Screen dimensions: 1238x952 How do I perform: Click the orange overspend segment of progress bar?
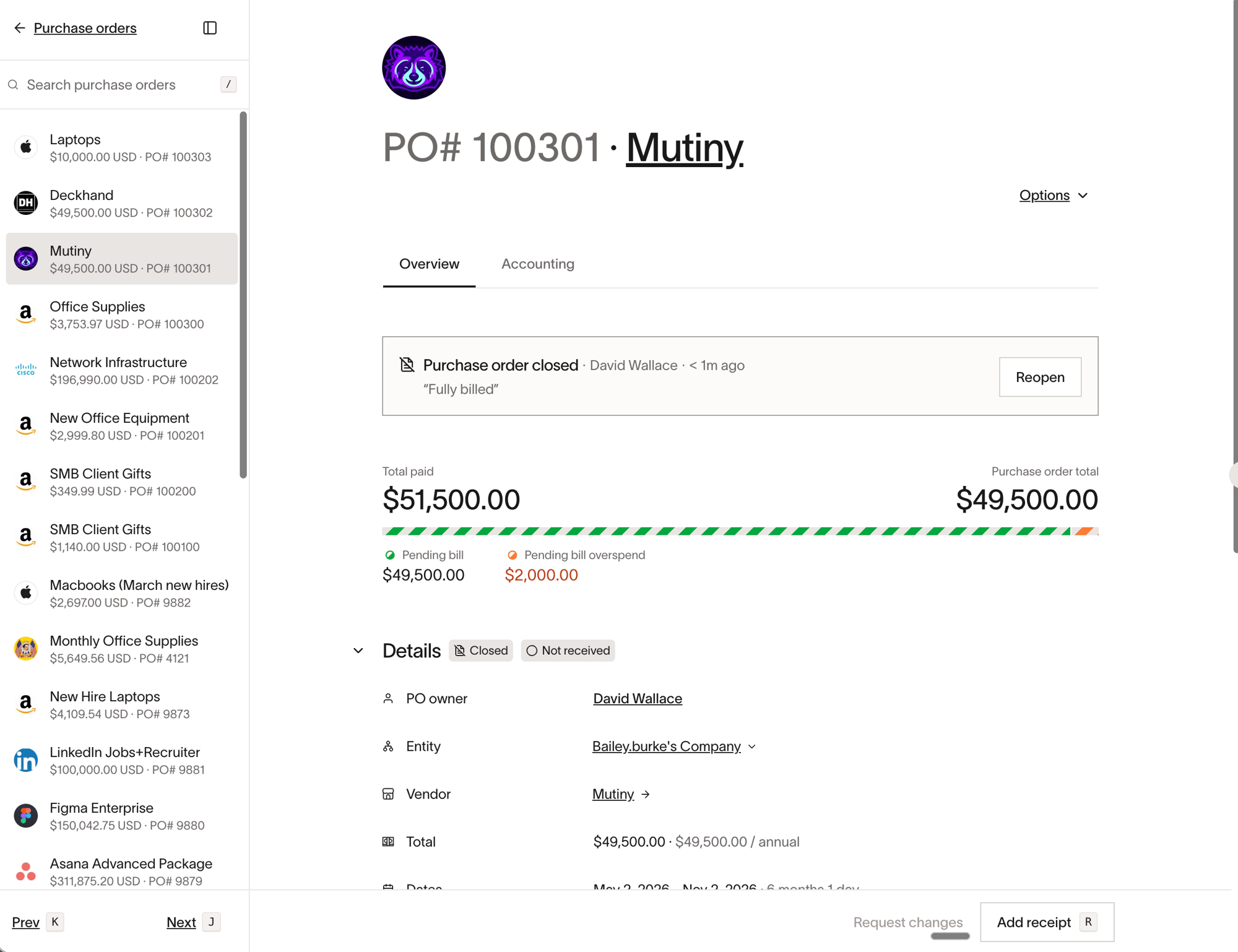point(1086,531)
